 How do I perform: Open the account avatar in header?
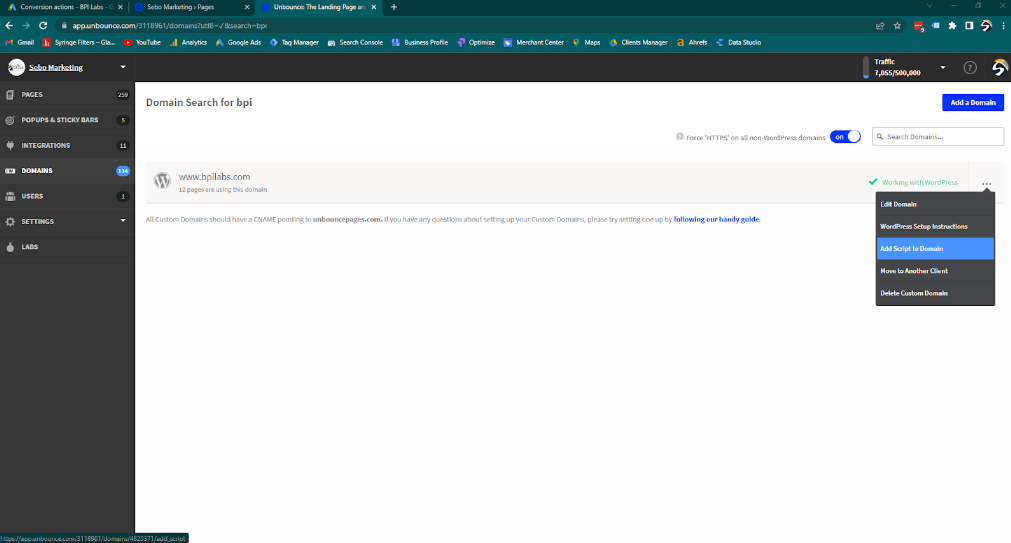[x=1000, y=67]
